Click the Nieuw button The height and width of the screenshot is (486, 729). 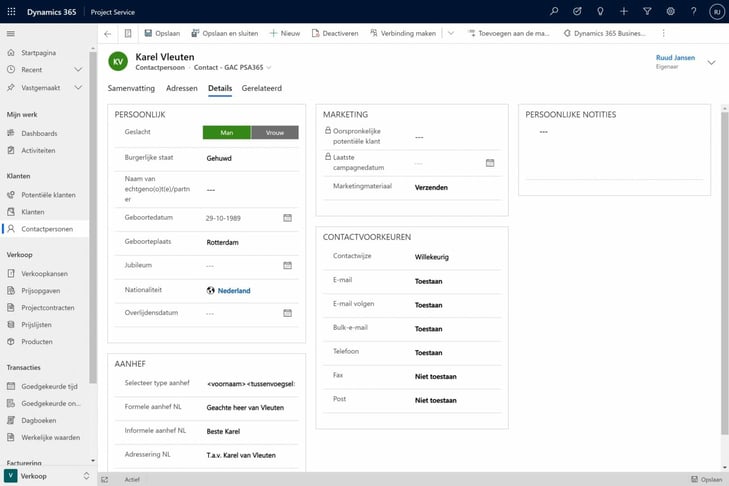285,33
